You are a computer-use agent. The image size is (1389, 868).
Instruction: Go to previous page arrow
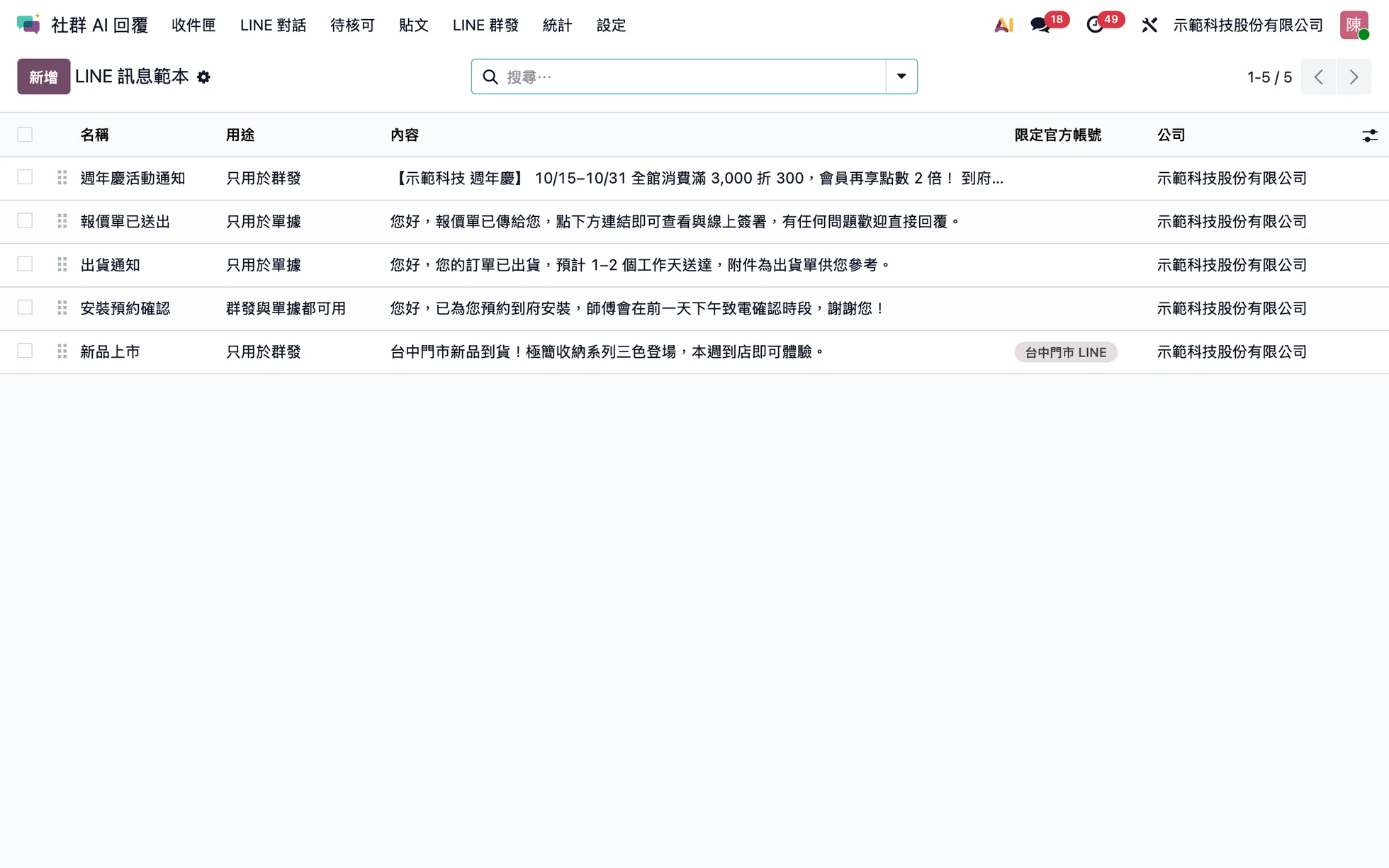[1318, 77]
